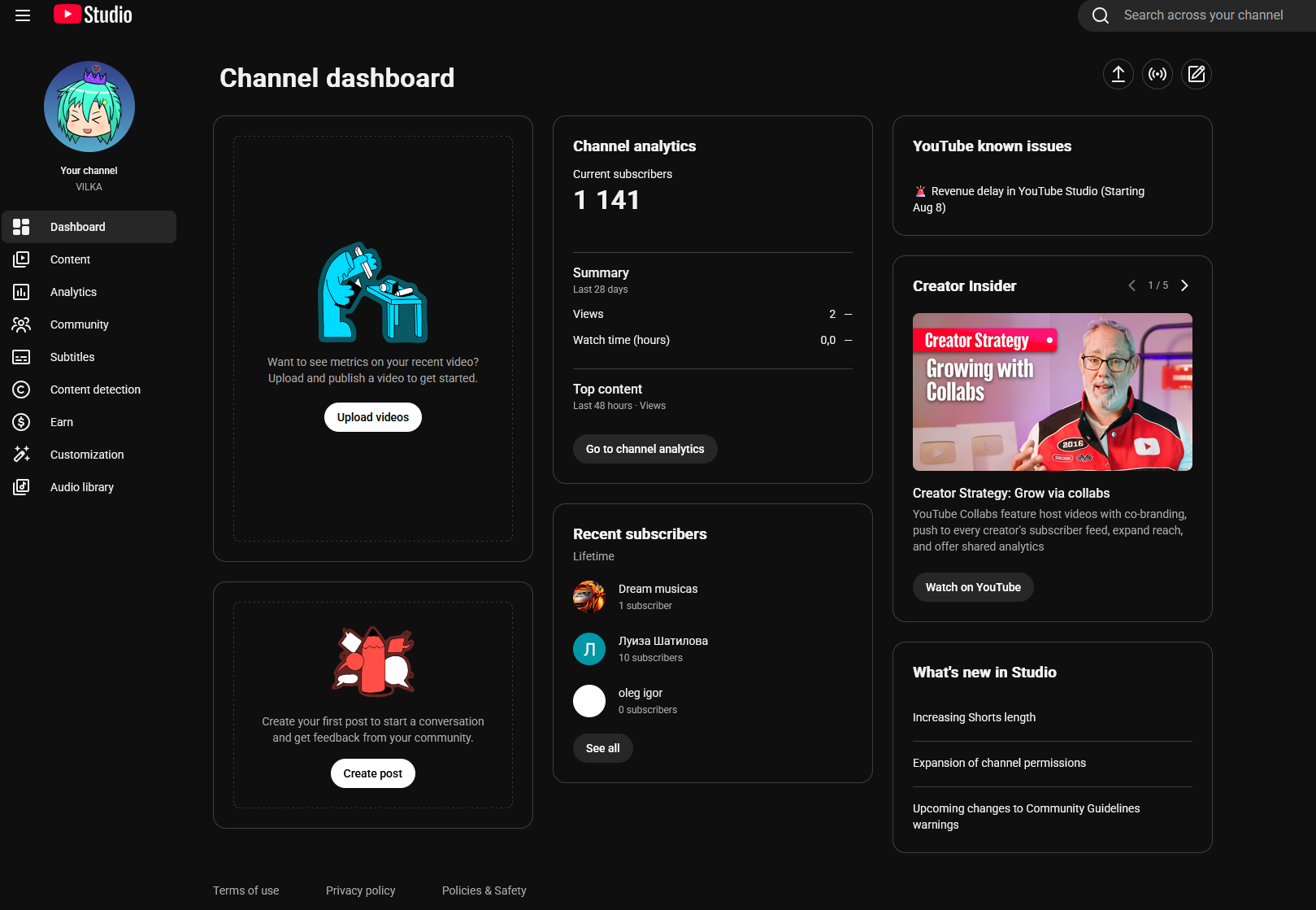Click the Watch time (hours) row label
The height and width of the screenshot is (910, 1316).
pyautogui.click(x=622, y=340)
